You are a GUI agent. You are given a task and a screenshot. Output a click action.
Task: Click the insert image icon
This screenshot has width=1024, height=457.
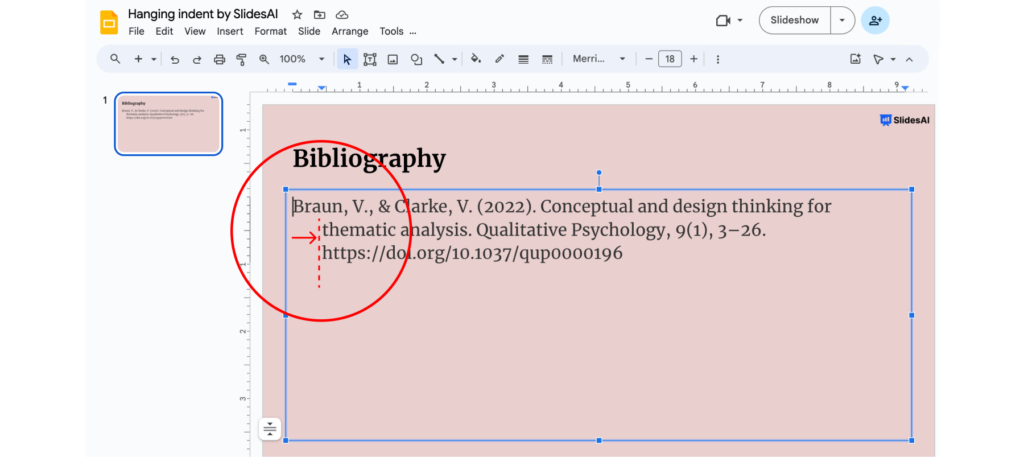tap(393, 60)
